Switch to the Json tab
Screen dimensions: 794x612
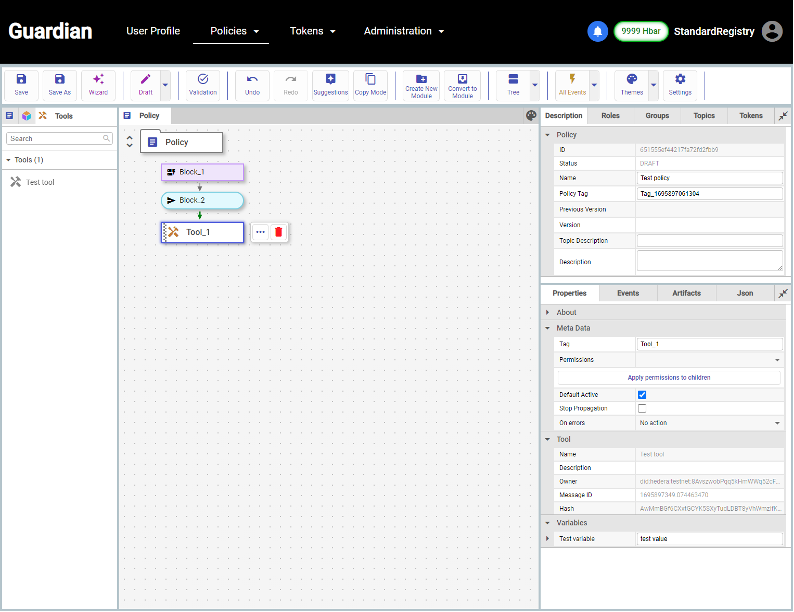745,293
